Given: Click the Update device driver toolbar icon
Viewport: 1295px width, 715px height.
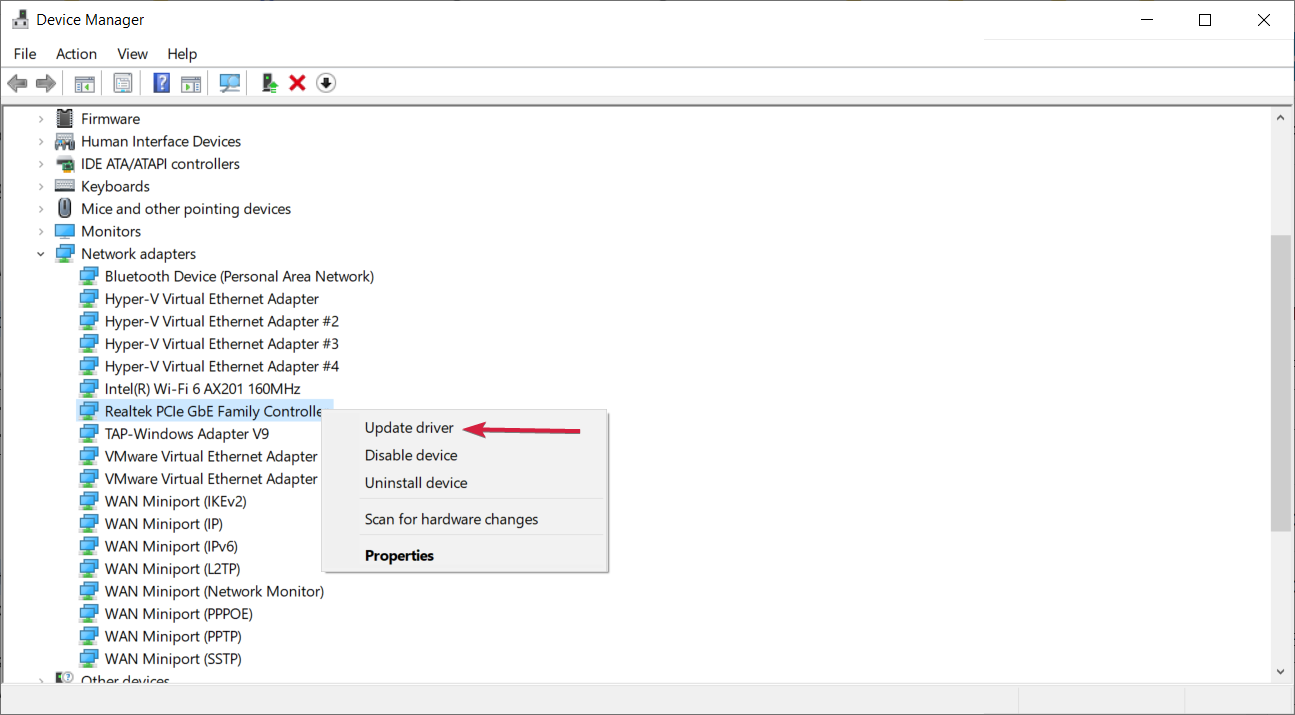Looking at the screenshot, I should point(269,83).
